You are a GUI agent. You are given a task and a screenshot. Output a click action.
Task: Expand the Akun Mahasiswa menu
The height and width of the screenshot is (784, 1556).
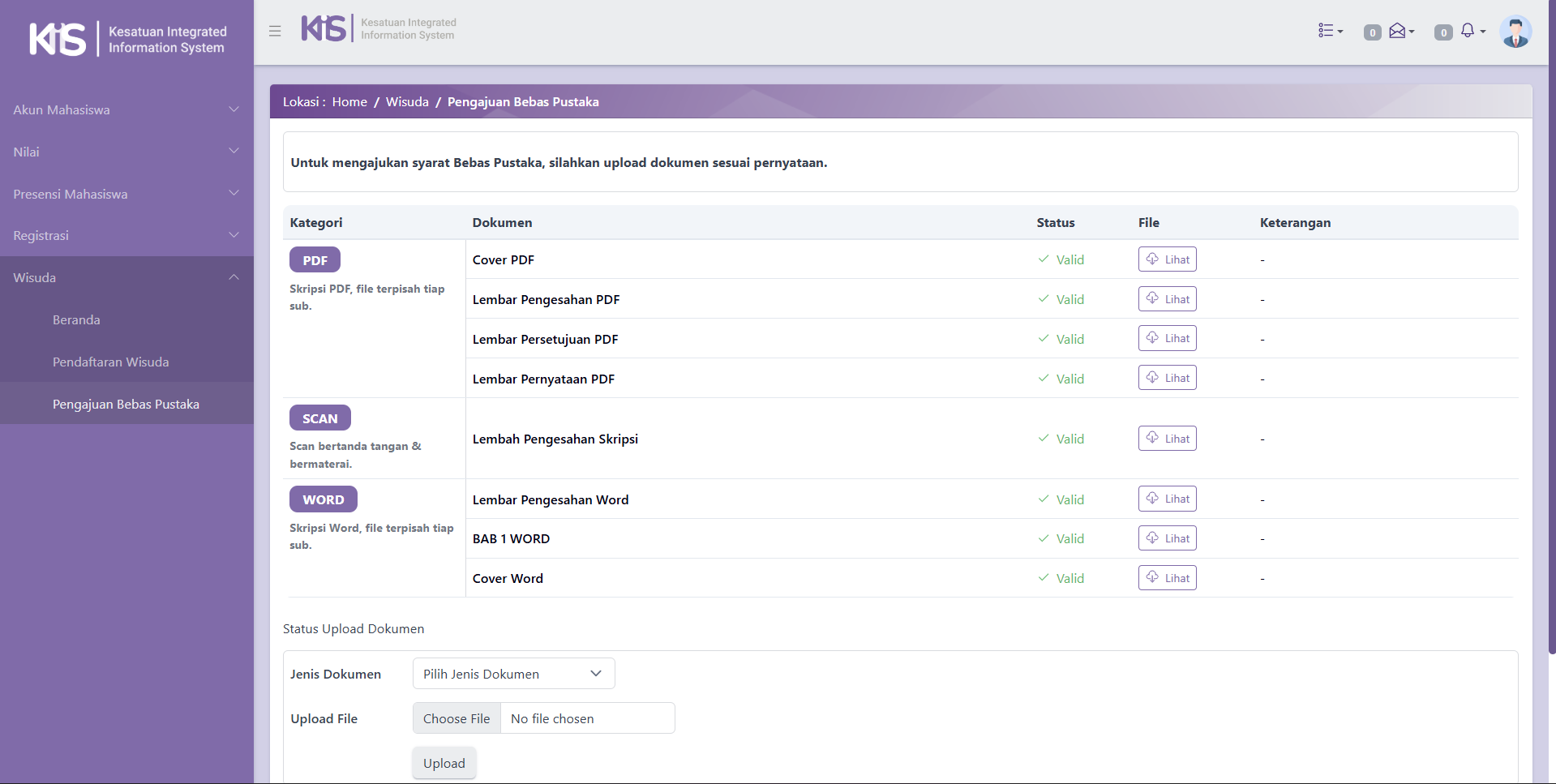coord(126,109)
